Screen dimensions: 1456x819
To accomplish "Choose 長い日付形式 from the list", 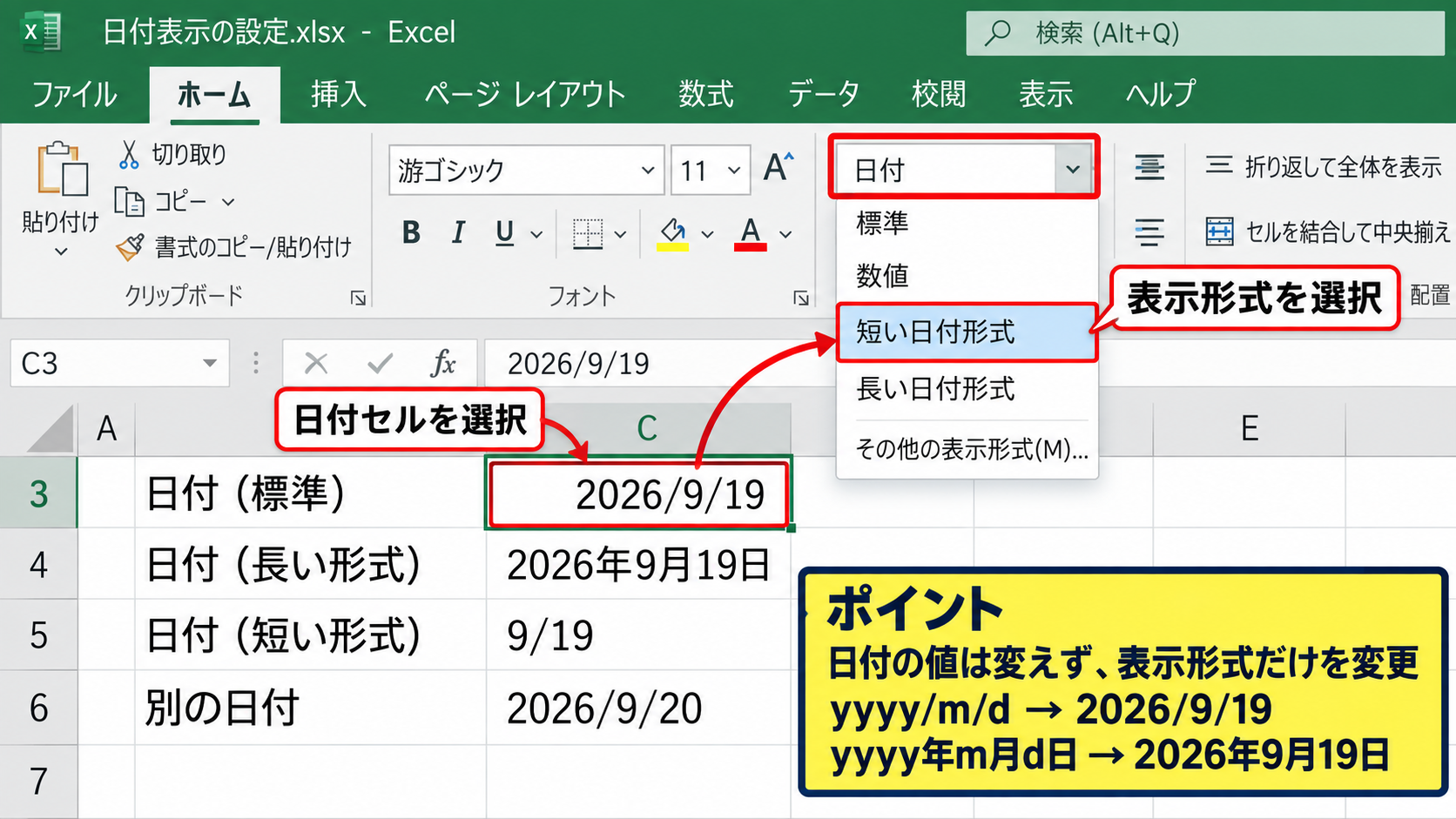I will point(967,389).
